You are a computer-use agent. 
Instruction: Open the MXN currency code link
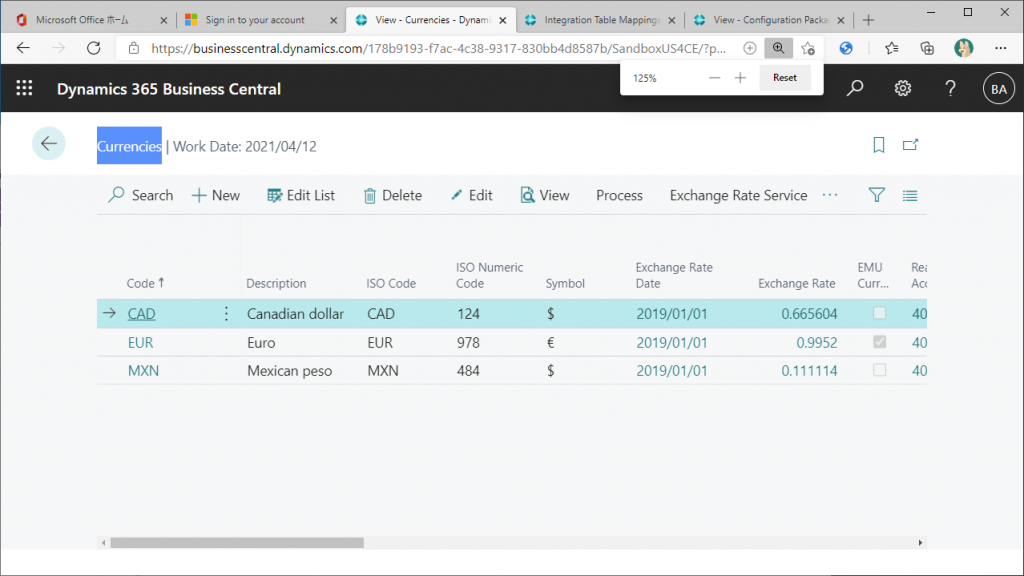click(x=143, y=370)
